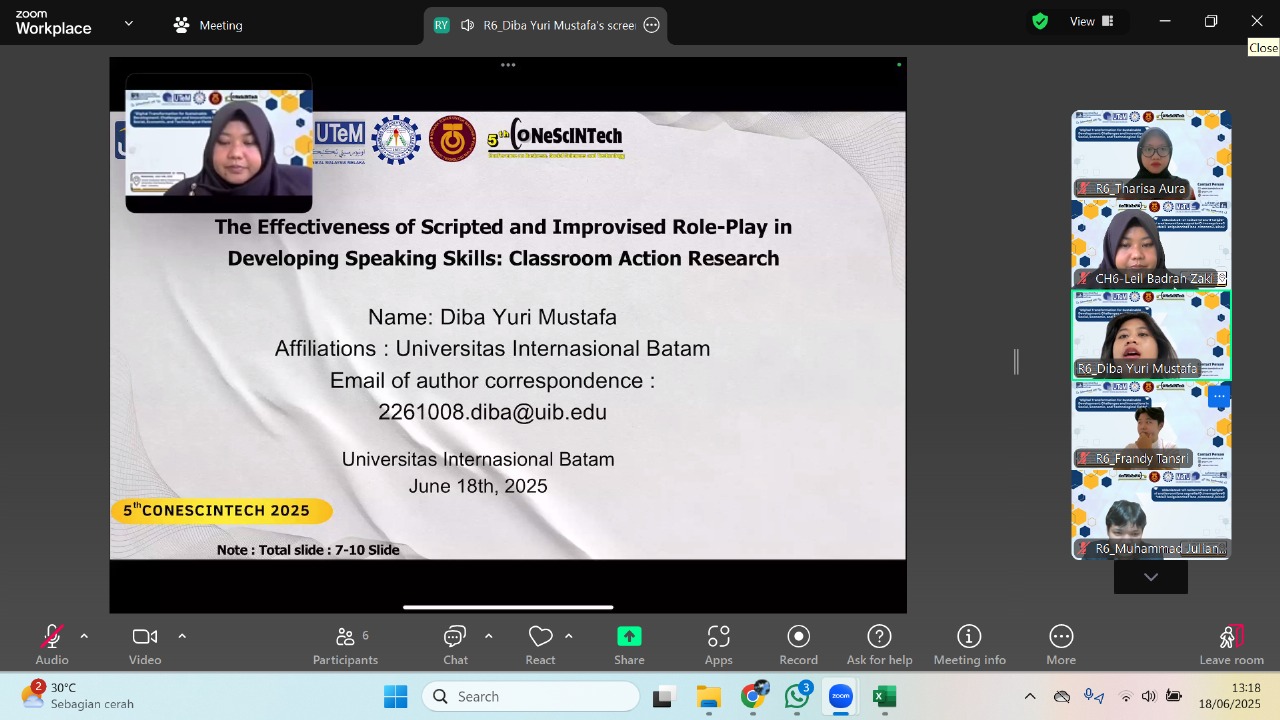This screenshot has width=1280, height=720.
Task: Open the Chat panel
Action: [455, 646]
